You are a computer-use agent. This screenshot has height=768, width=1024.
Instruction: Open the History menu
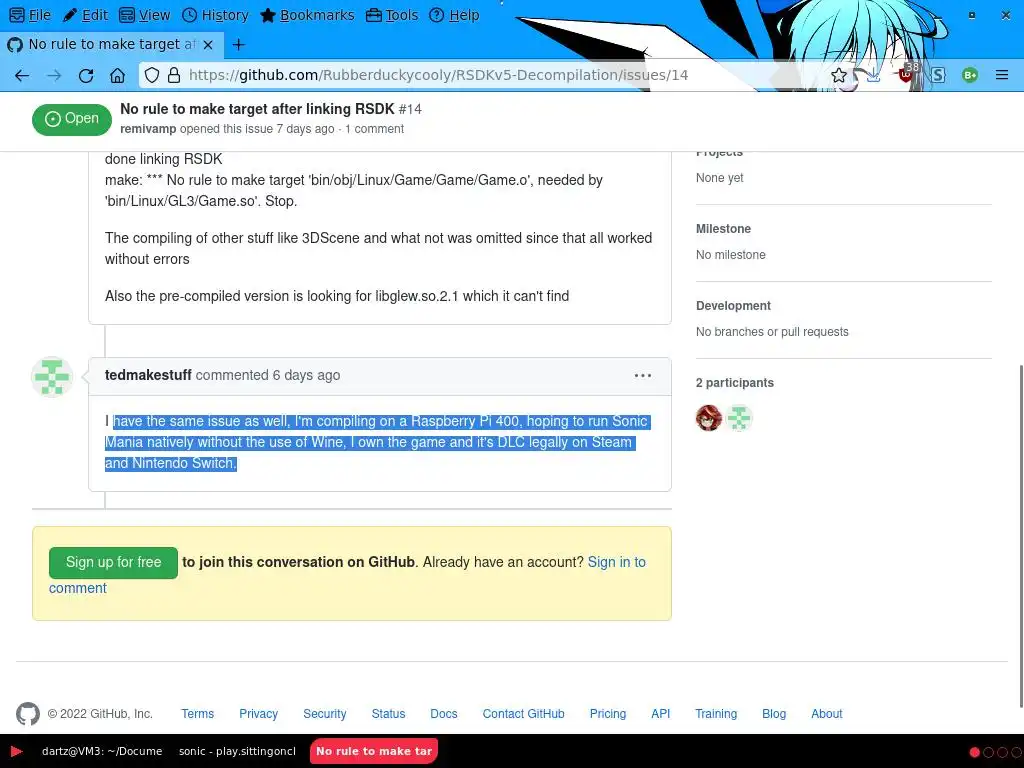[x=215, y=15]
